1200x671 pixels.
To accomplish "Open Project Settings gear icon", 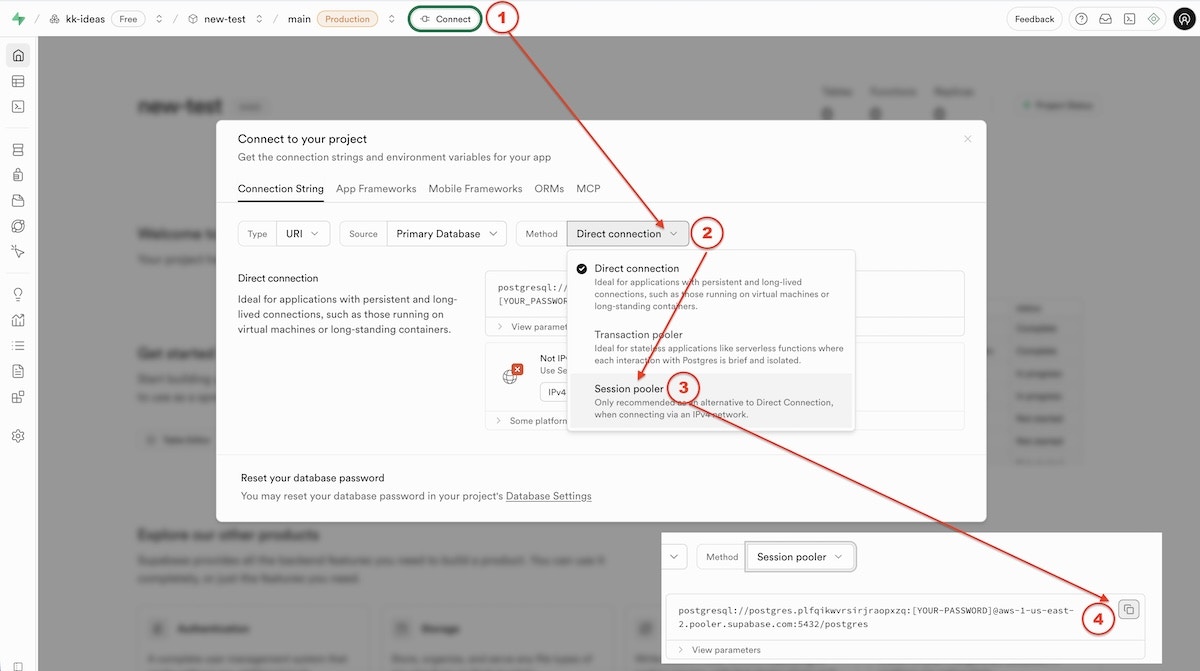I will tap(18, 436).
